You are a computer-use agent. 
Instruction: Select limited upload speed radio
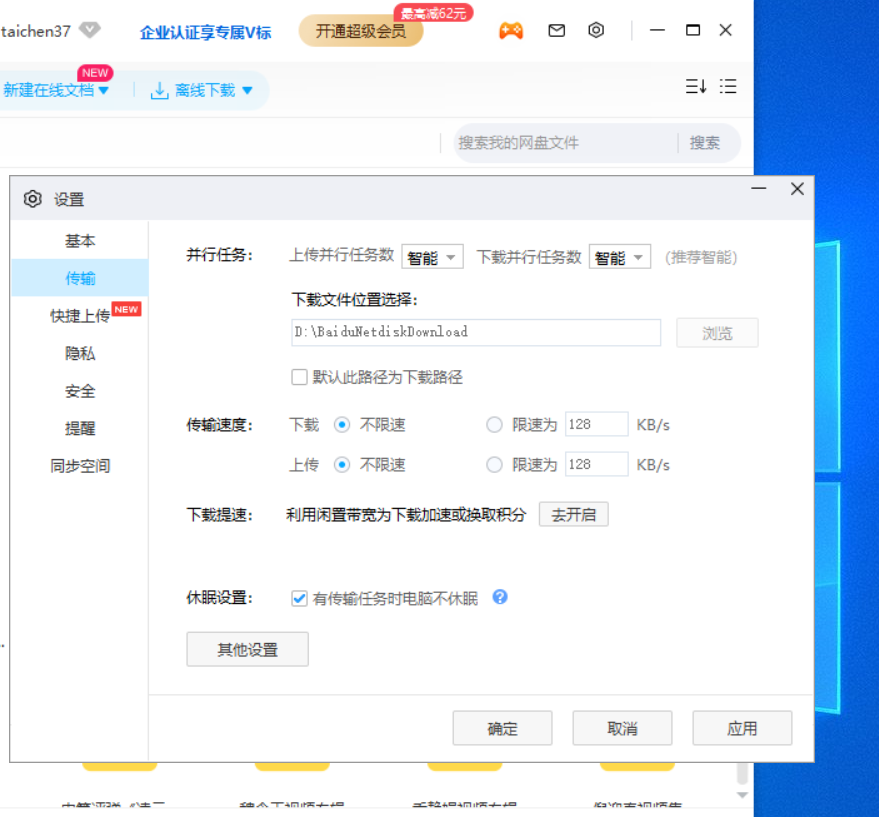click(x=494, y=464)
